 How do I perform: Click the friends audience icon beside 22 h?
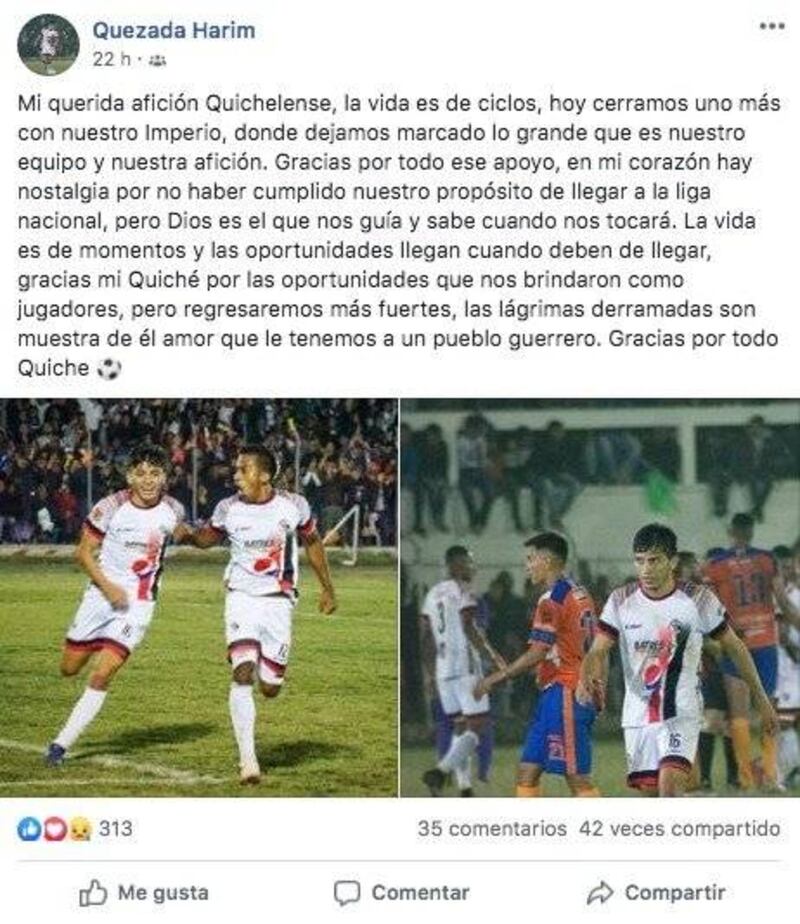157,60
